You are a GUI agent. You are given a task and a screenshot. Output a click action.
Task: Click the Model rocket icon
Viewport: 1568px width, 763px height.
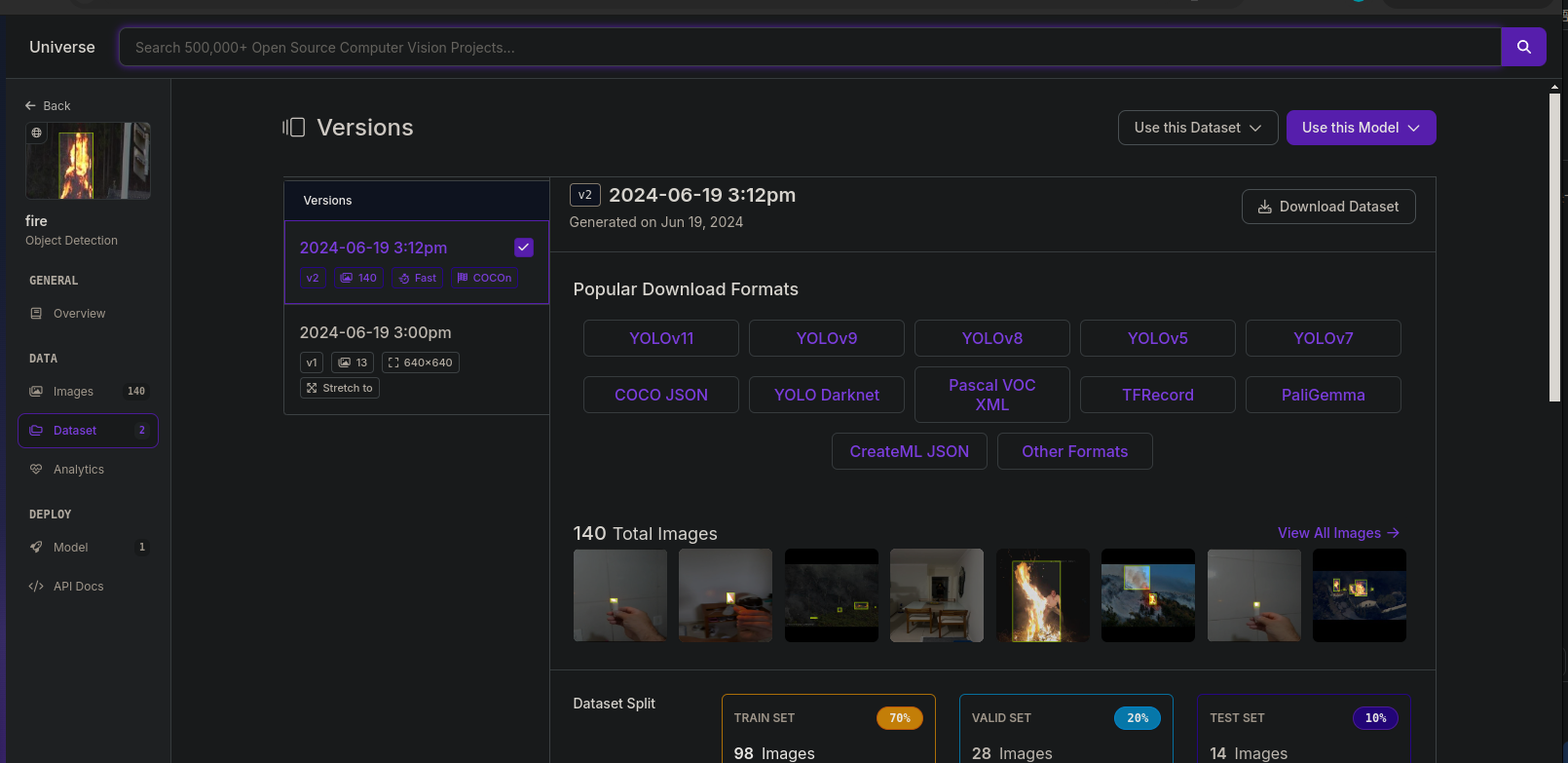tap(36, 548)
